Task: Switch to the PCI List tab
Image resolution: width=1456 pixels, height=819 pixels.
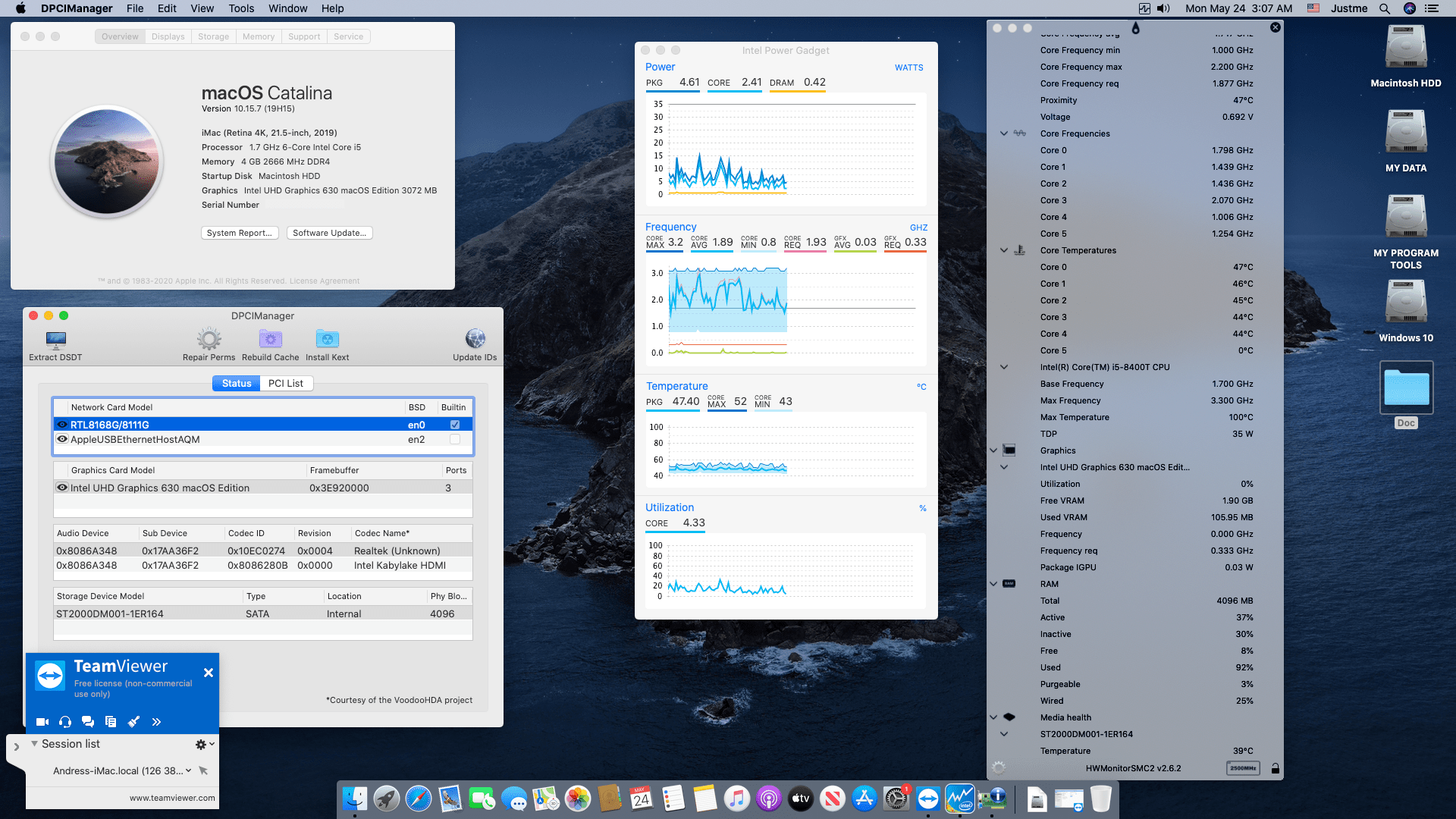Action: [286, 384]
